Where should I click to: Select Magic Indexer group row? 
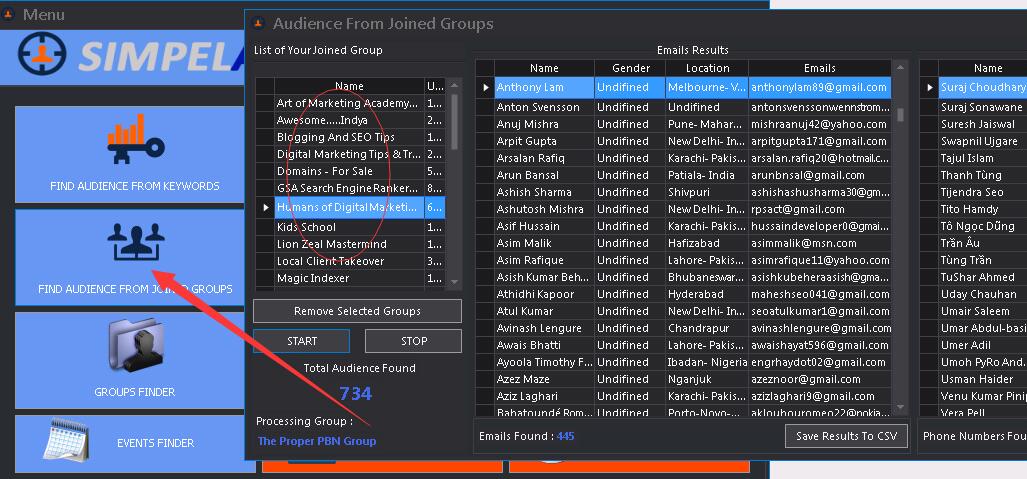[349, 278]
